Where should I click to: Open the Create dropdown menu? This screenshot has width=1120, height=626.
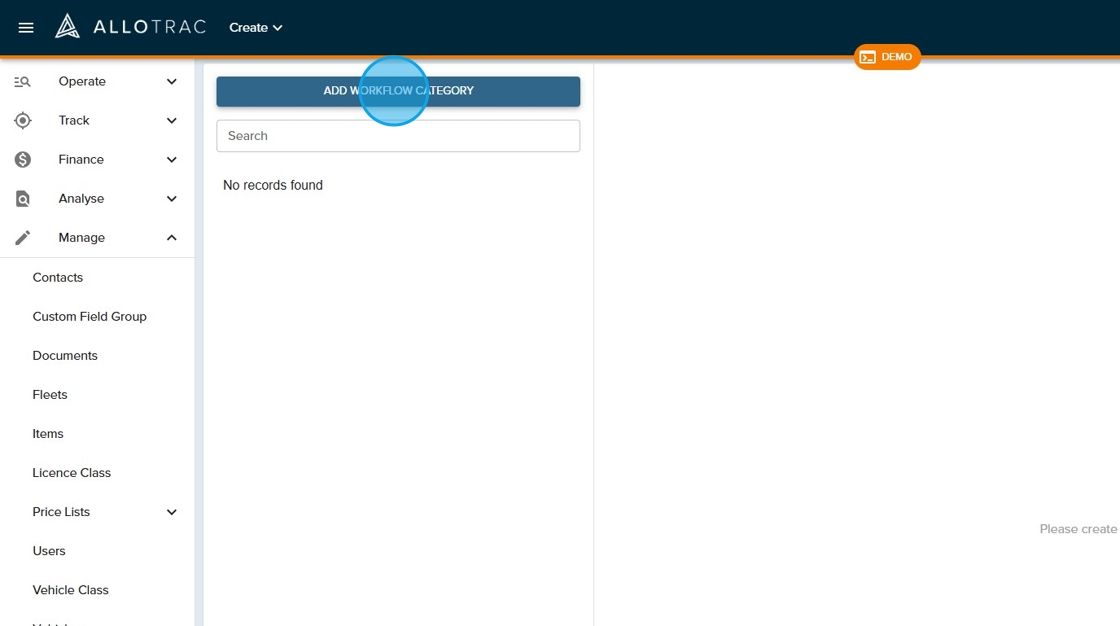[256, 28]
